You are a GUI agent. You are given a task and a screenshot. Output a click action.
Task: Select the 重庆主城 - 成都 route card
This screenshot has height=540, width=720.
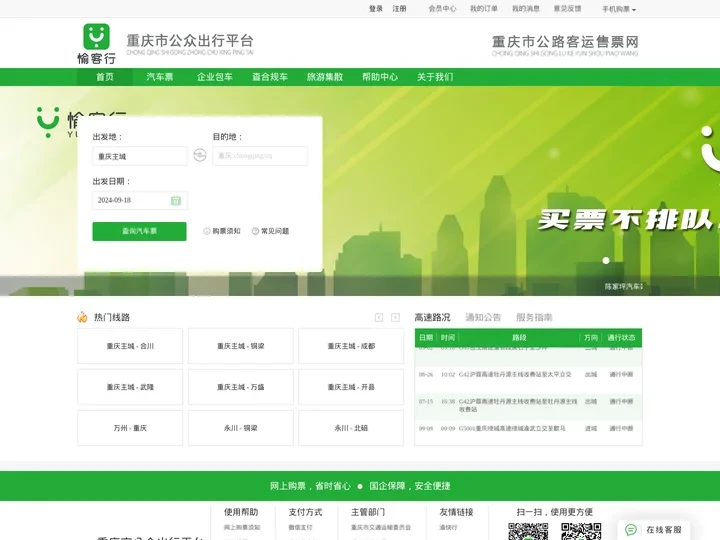point(351,346)
